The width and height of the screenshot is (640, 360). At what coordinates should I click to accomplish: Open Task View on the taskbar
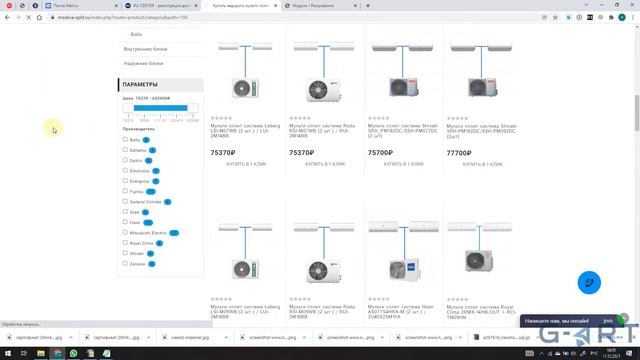pos(24,353)
